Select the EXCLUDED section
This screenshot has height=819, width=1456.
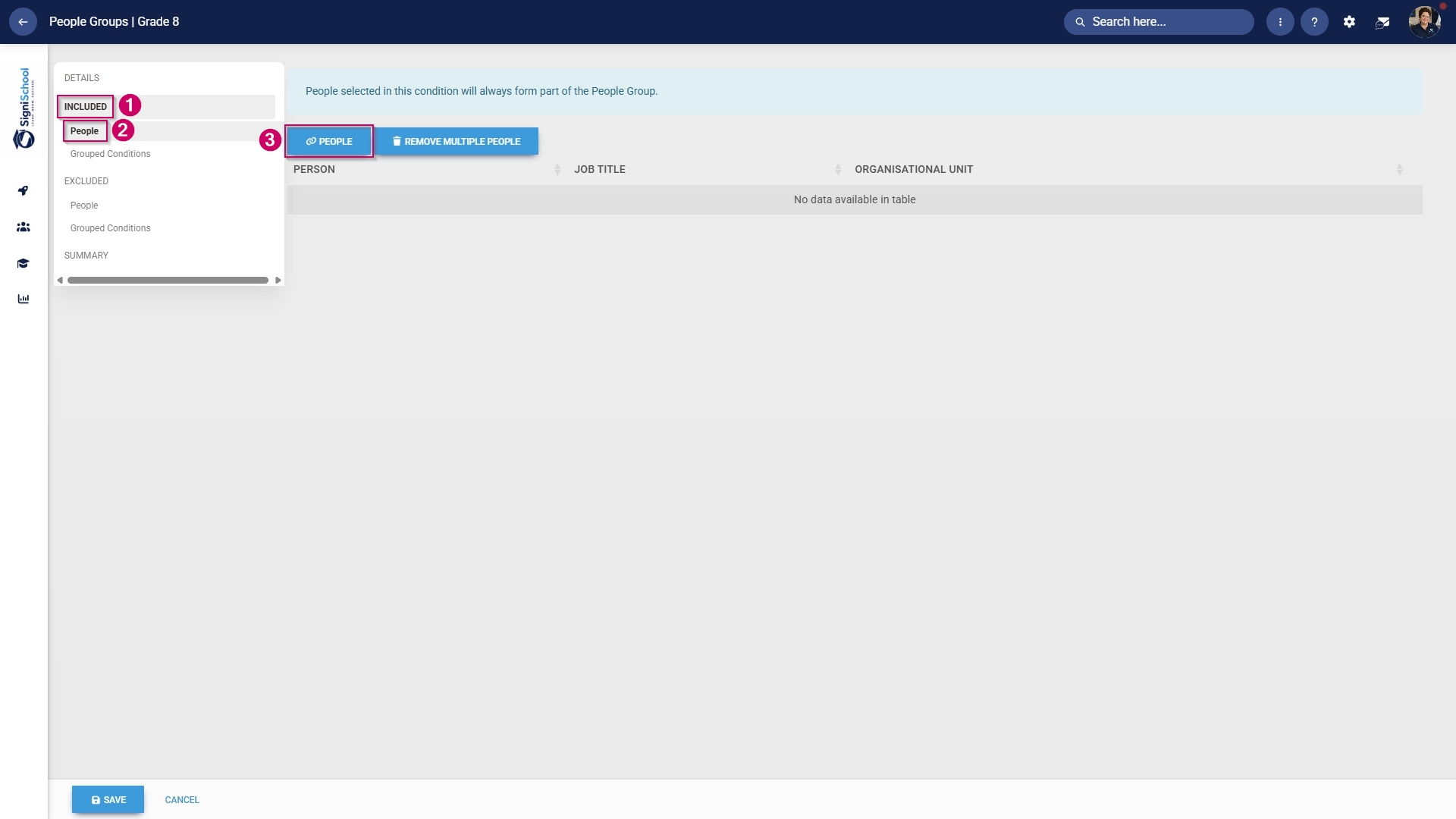pos(86,181)
